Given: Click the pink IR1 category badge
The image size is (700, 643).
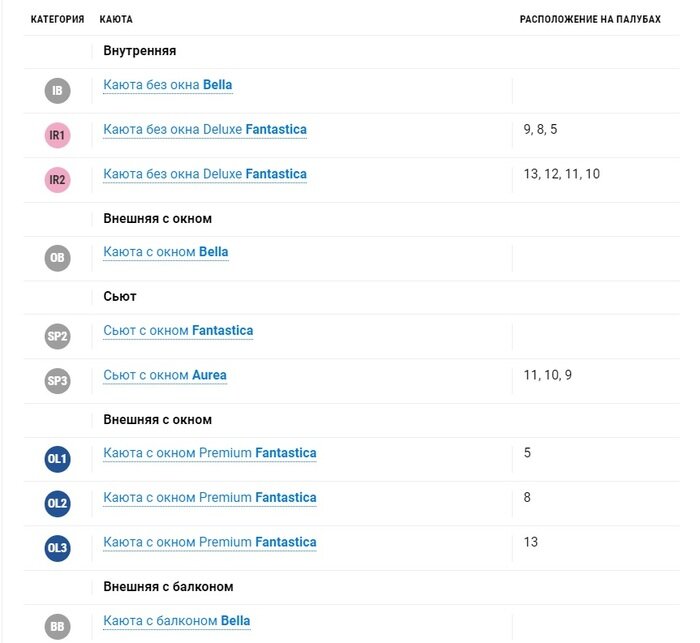Looking at the screenshot, I should [x=58, y=135].
